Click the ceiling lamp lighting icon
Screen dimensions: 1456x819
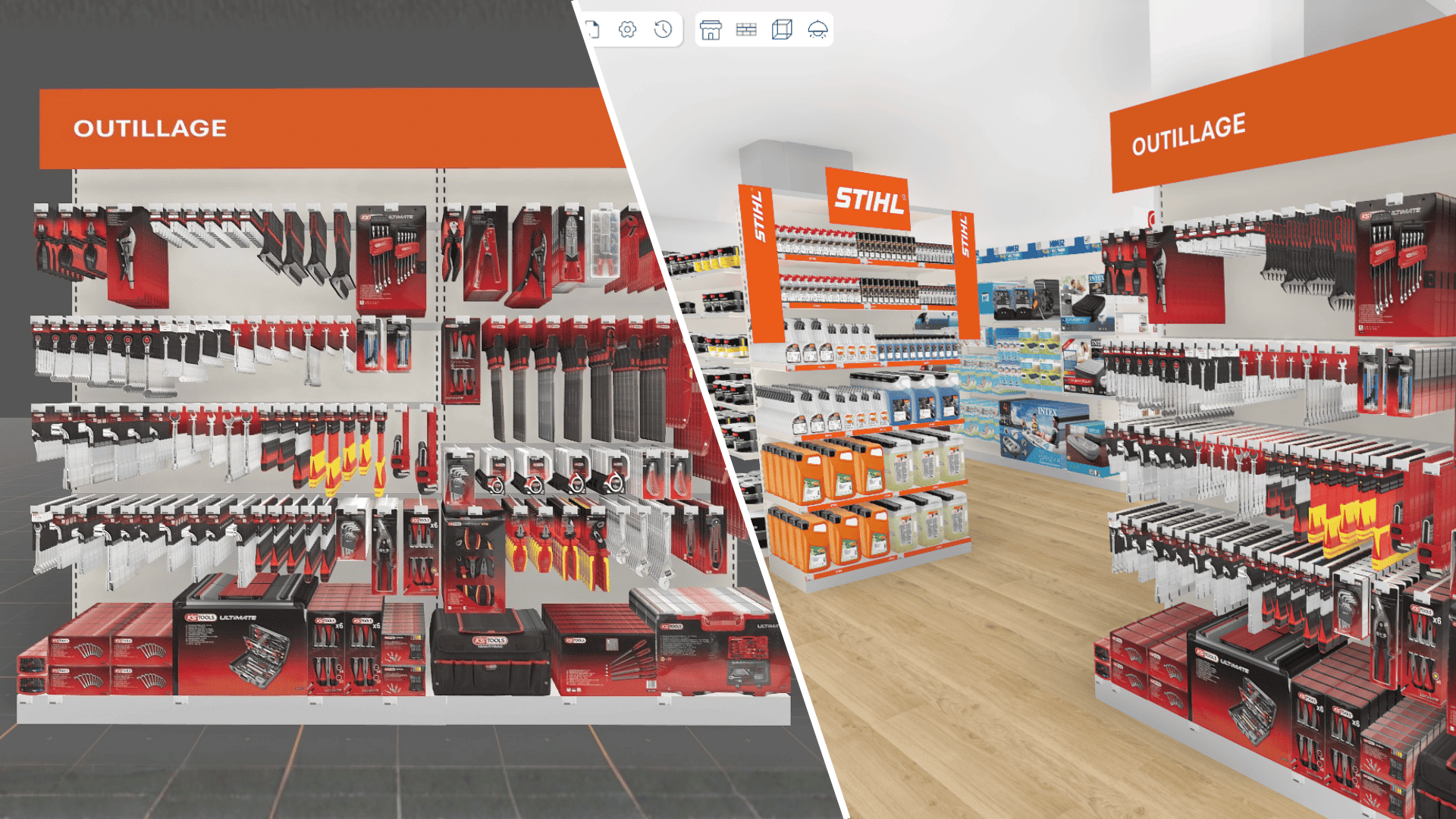(817, 30)
